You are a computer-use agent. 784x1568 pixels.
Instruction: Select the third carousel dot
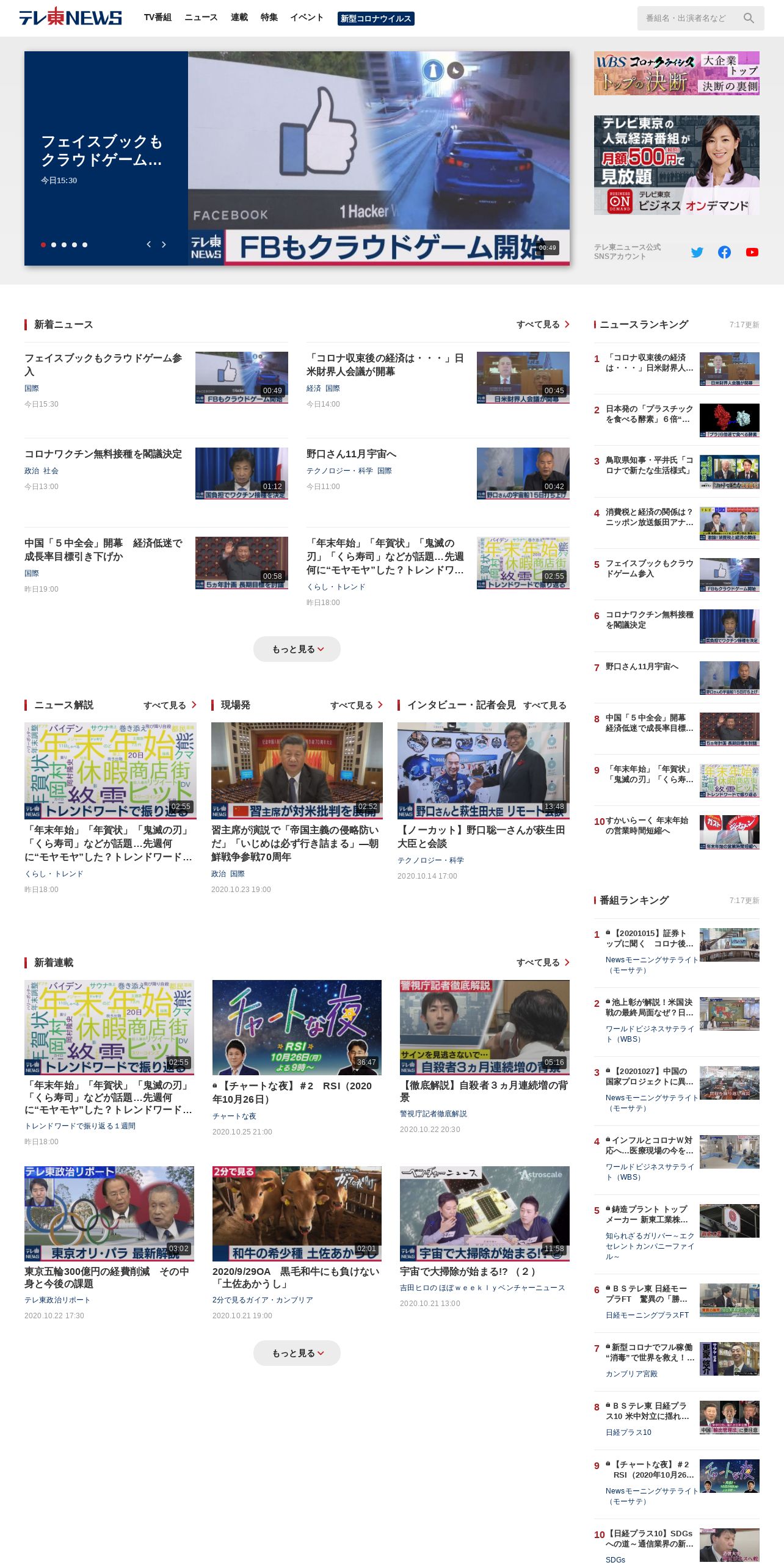tap(64, 245)
